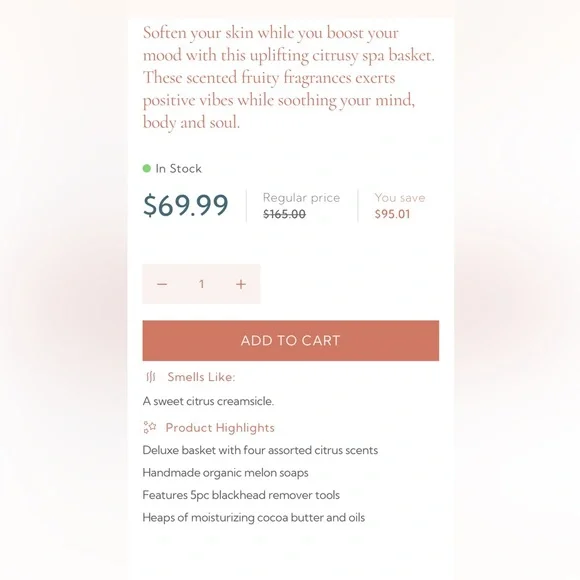
Task: Click the sweet citrus creamsicle description
Action: [208, 401]
